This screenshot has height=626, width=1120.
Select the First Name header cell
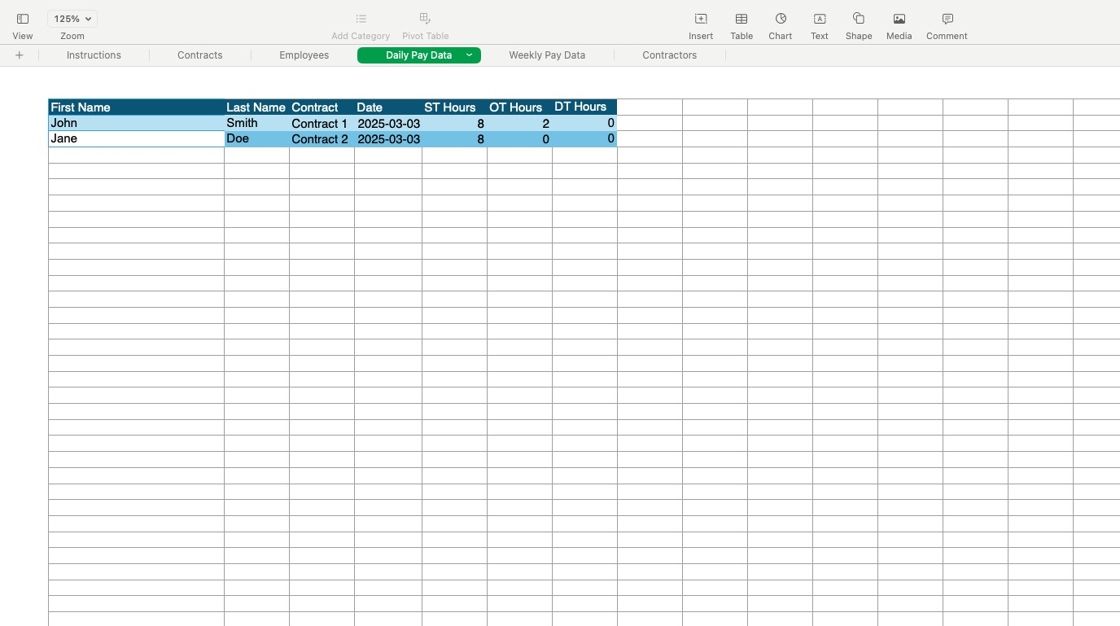[136, 107]
